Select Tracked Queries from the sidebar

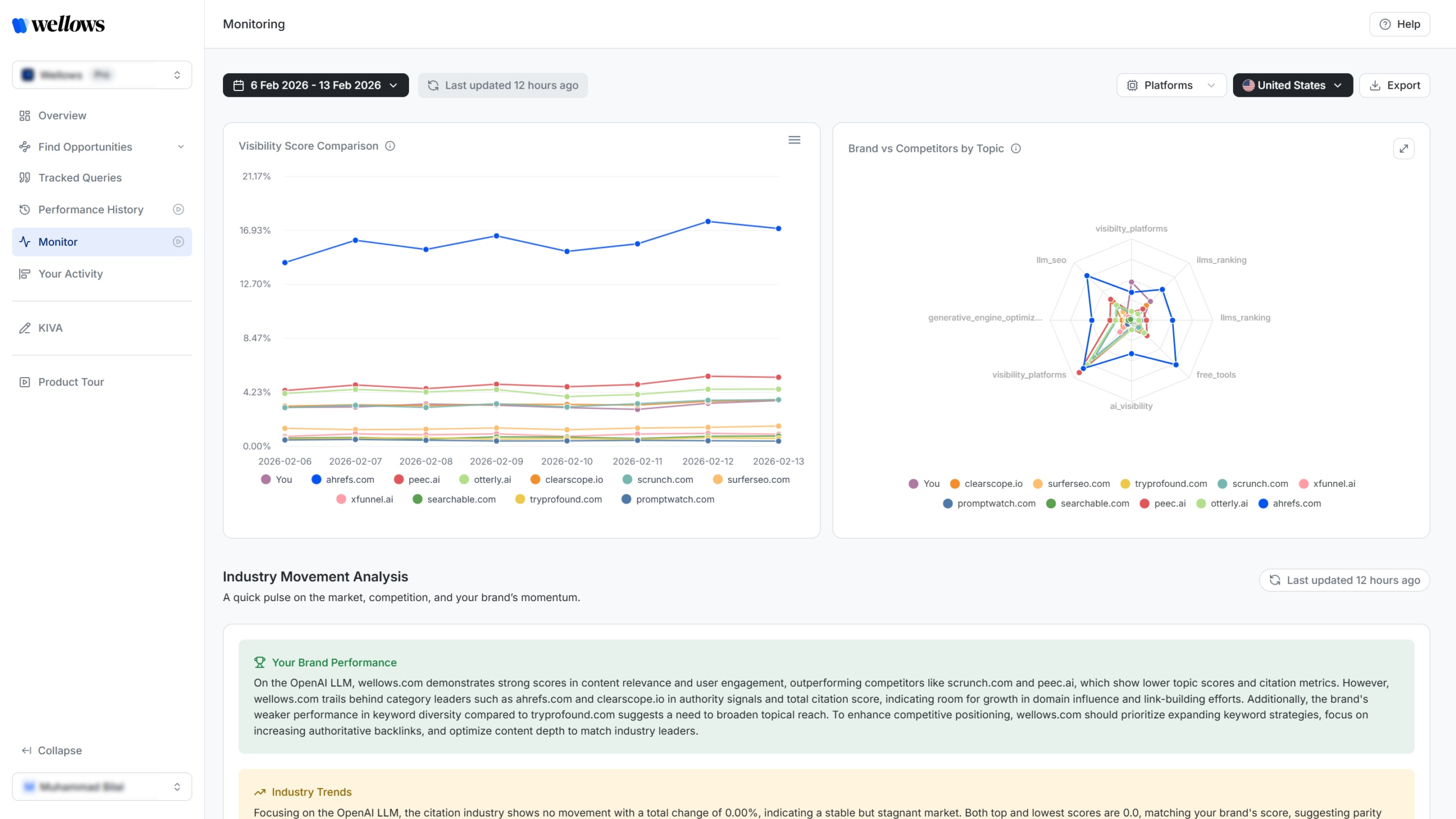tap(80, 177)
